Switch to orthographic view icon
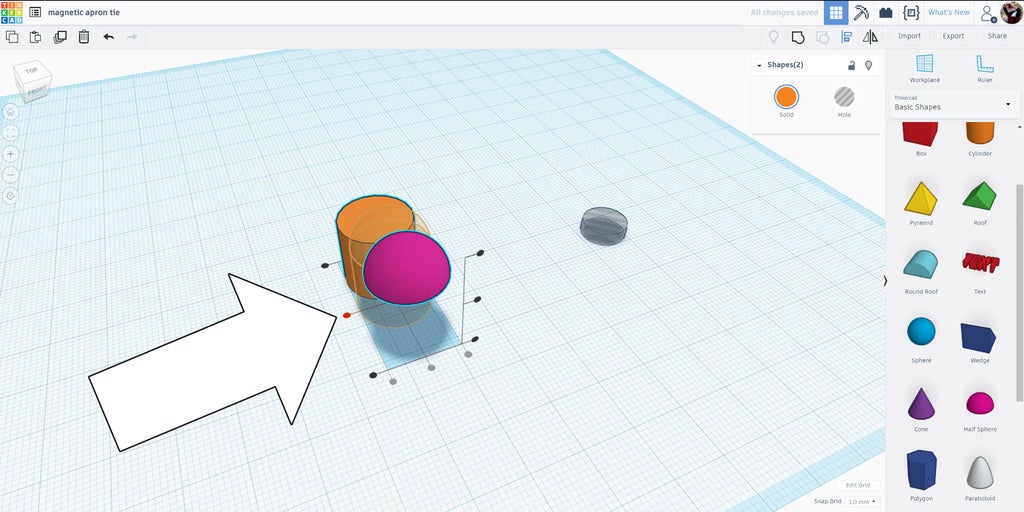The image size is (1024, 512). click(11, 196)
